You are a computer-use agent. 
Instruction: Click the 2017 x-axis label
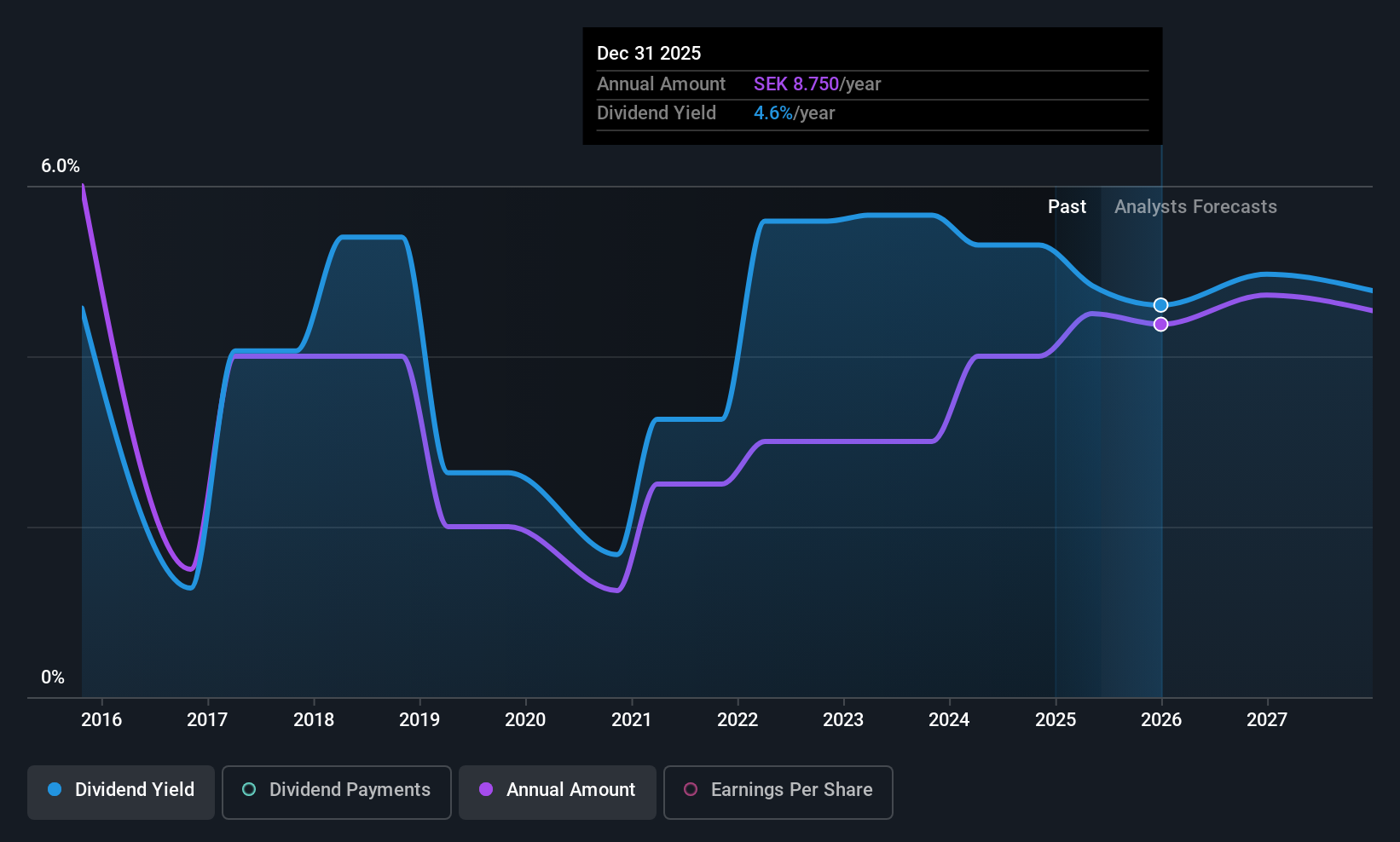pyautogui.click(x=207, y=720)
